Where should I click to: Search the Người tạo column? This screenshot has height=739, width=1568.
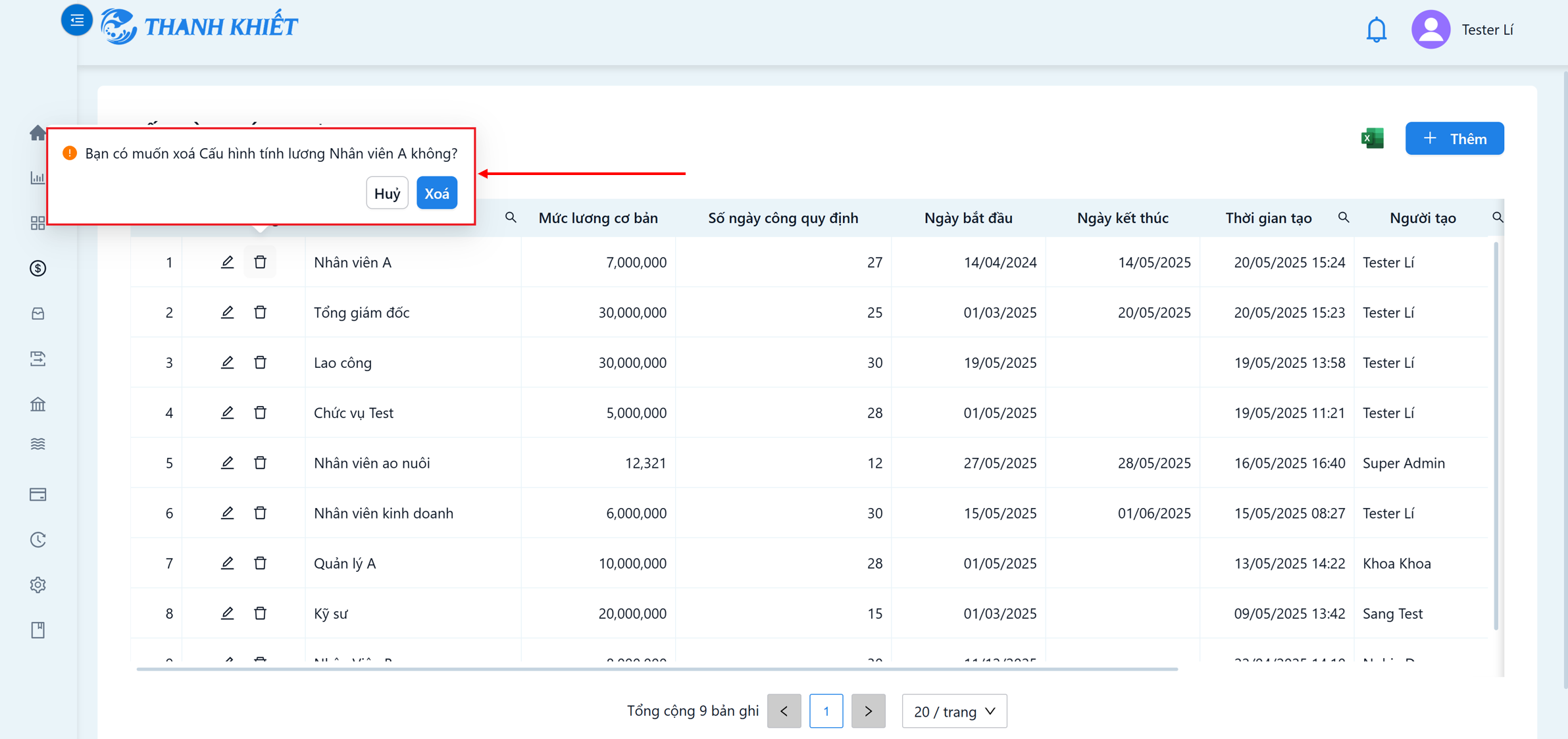[1497, 217]
